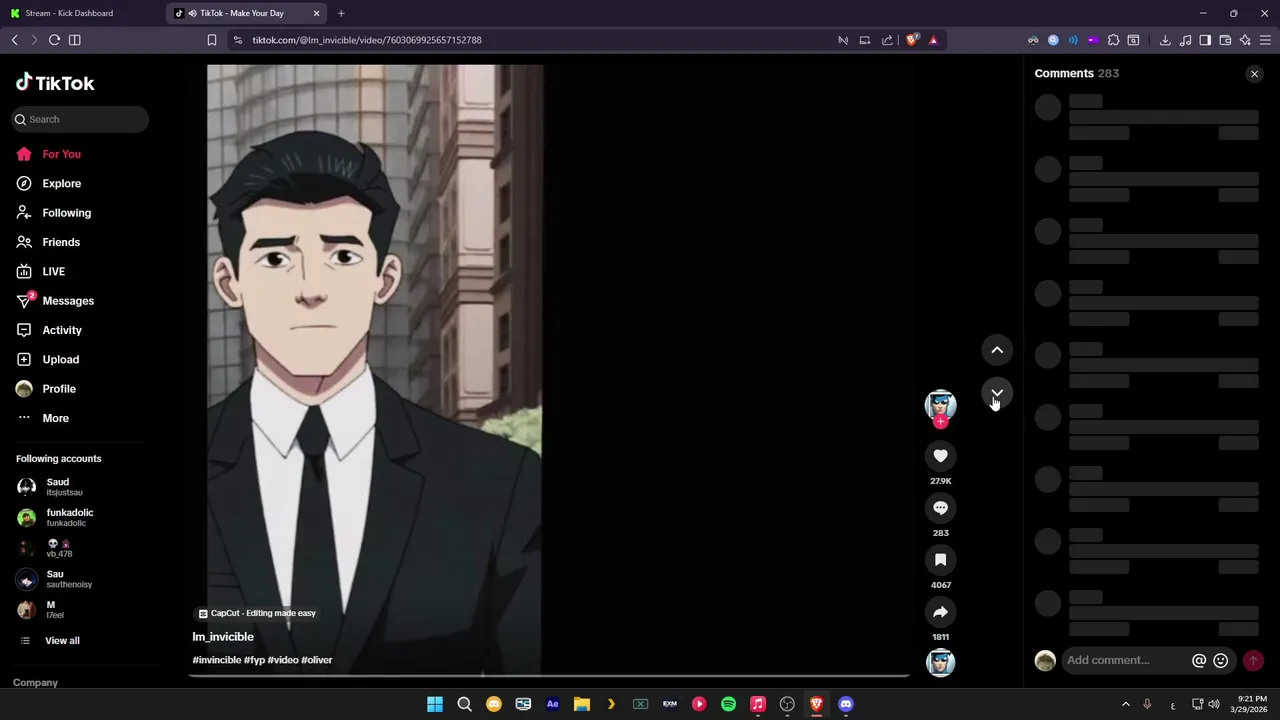Open vb_478's followed account

pos(60,548)
